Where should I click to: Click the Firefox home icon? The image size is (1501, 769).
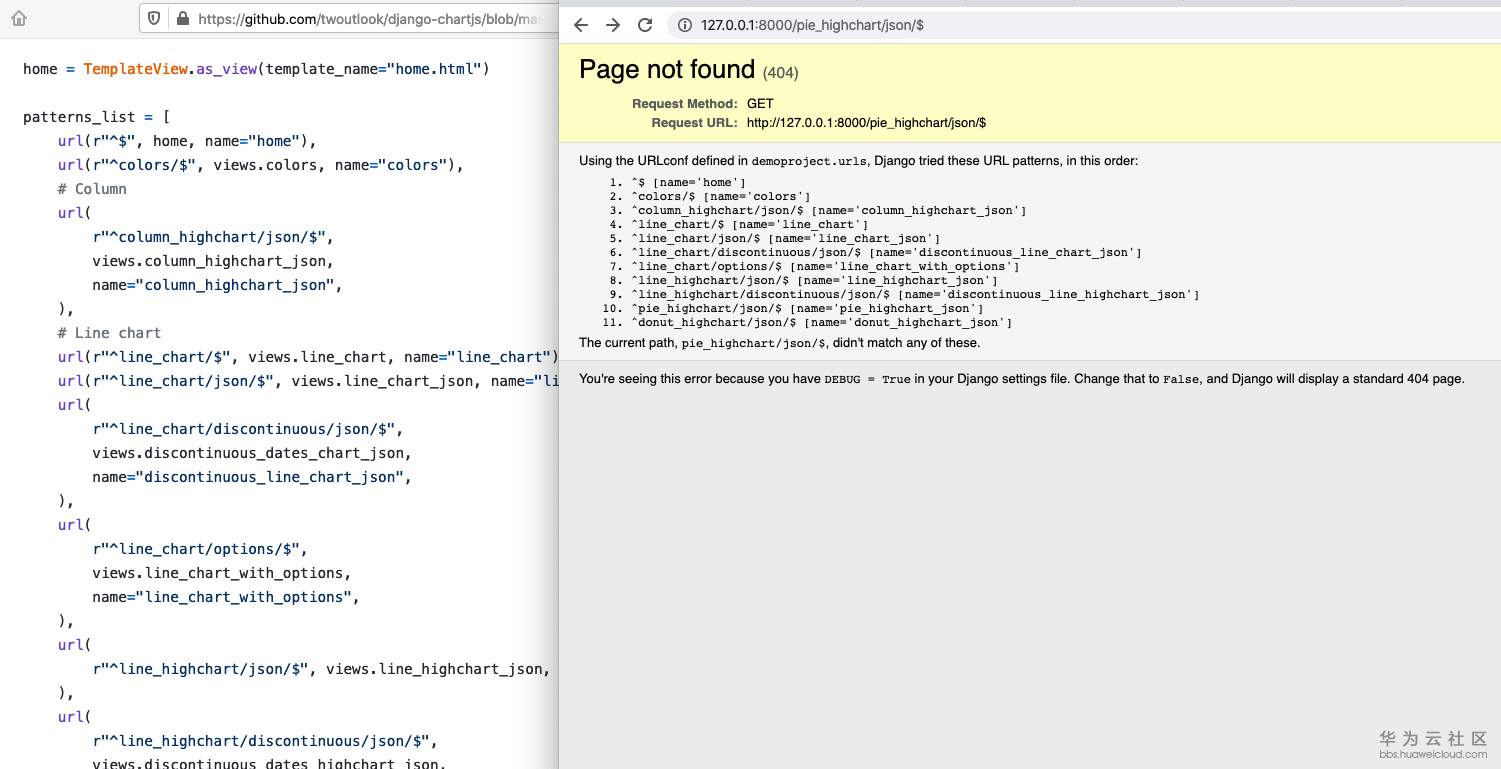coord(19,18)
